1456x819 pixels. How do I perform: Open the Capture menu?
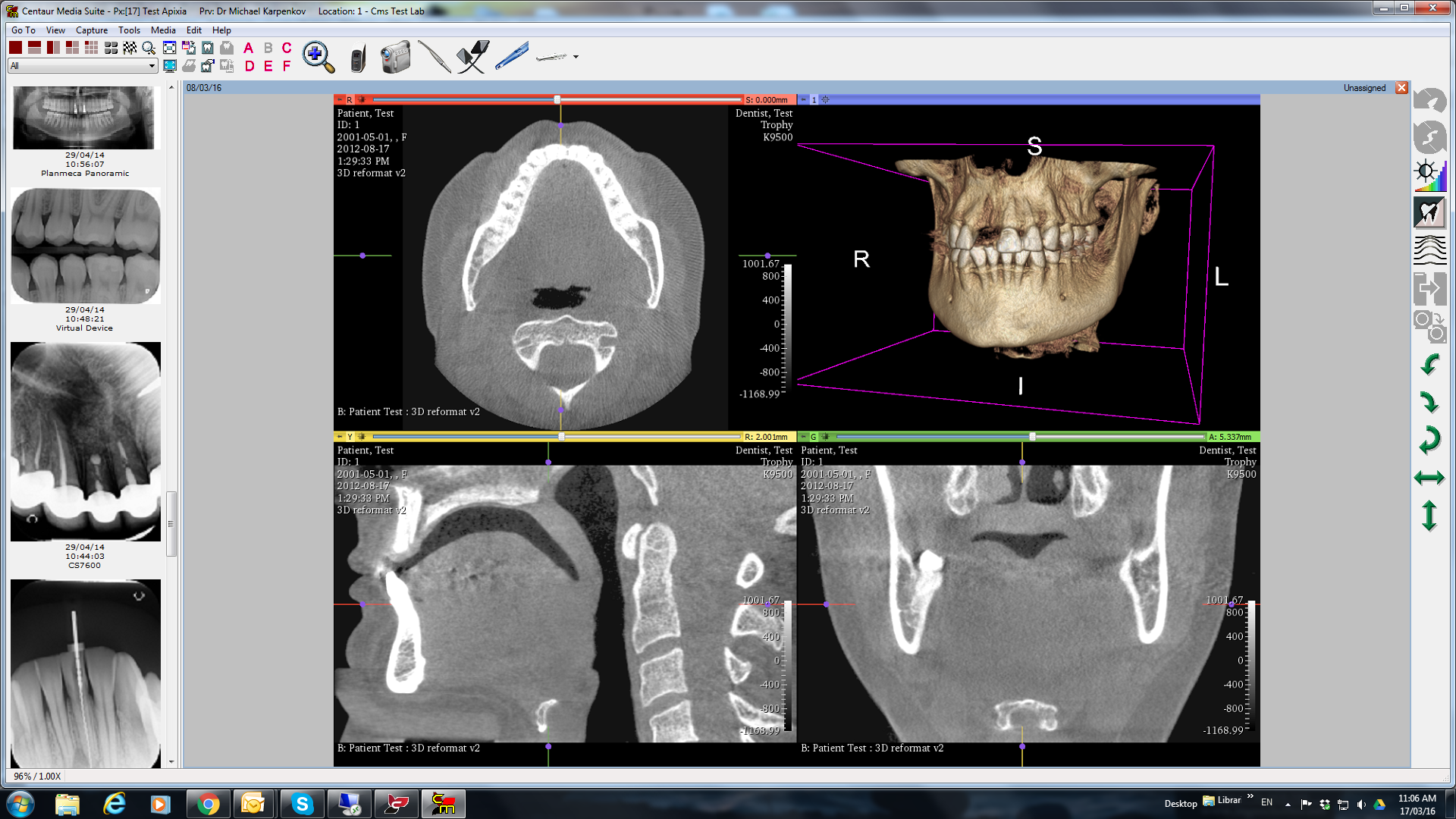(91, 30)
